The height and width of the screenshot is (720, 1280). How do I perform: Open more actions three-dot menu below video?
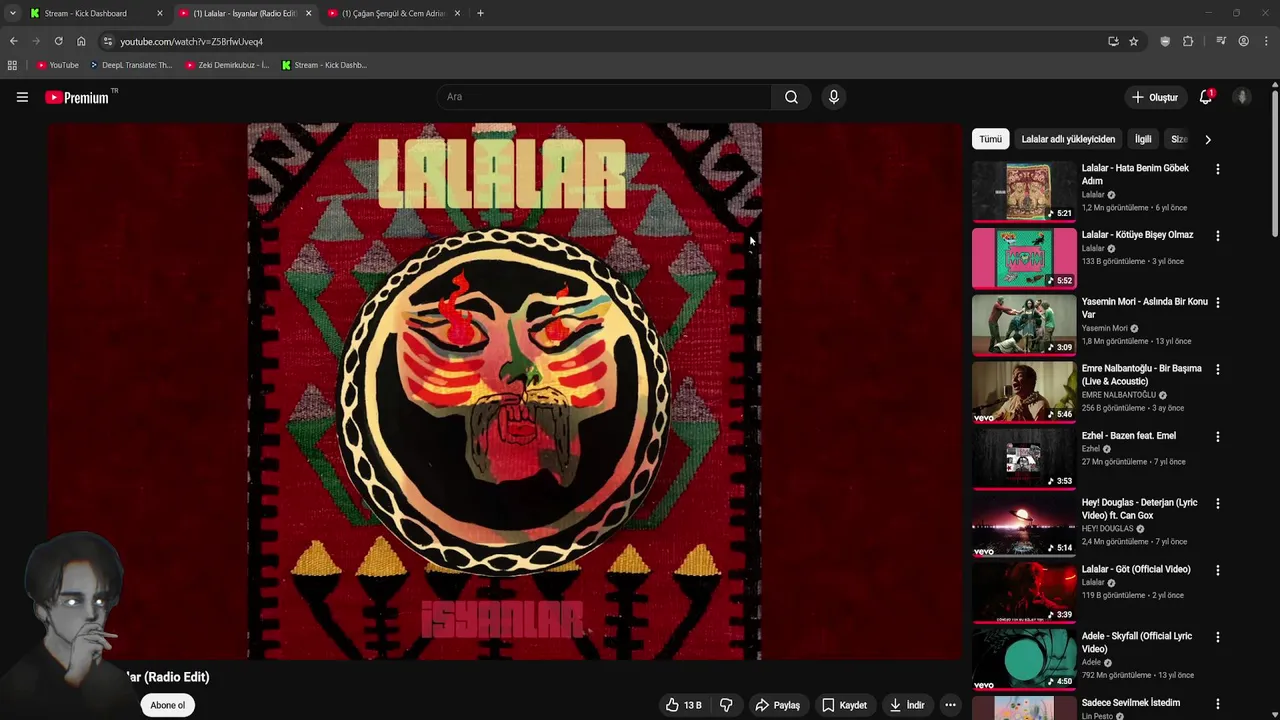950,705
